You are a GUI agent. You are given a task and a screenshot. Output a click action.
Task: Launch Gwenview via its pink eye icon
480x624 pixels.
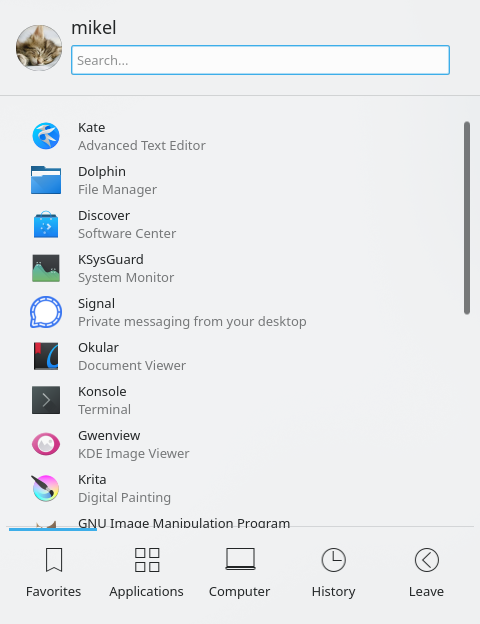point(46,444)
